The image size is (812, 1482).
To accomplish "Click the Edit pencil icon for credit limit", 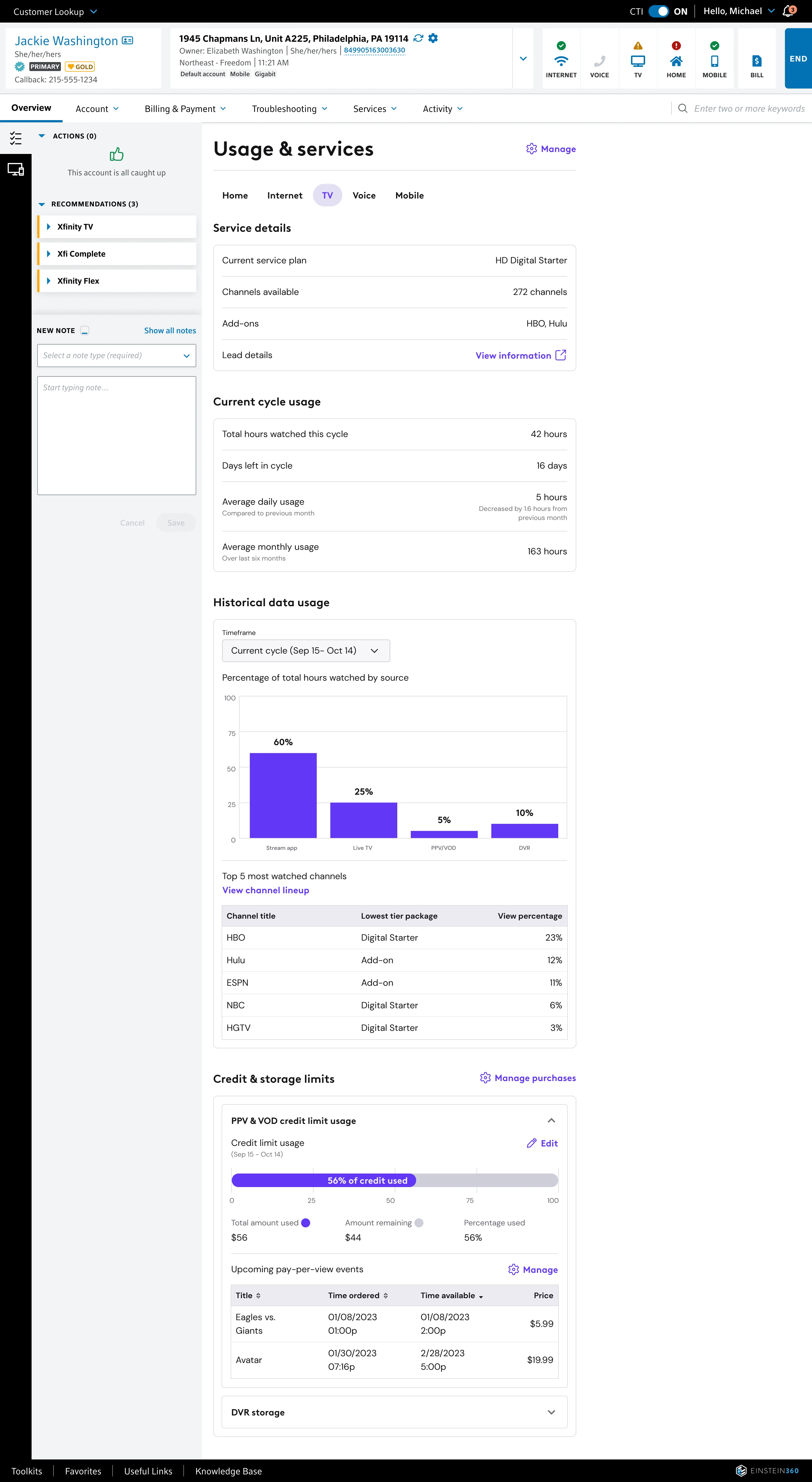I will pyautogui.click(x=531, y=1143).
